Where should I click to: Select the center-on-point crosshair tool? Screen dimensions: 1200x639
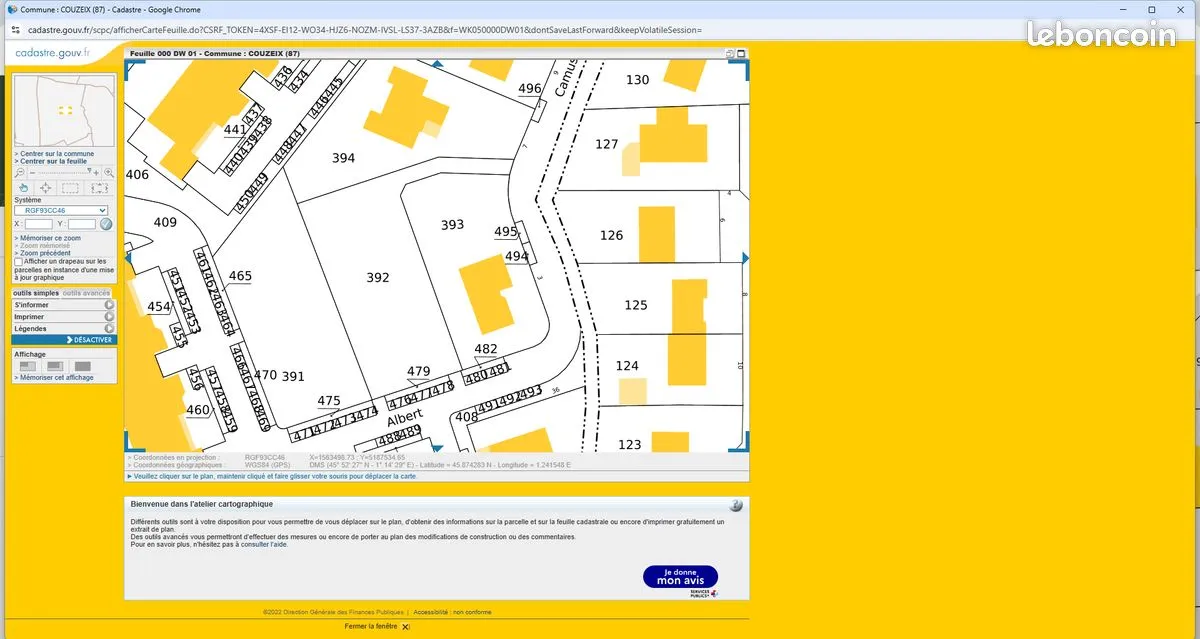[46, 188]
